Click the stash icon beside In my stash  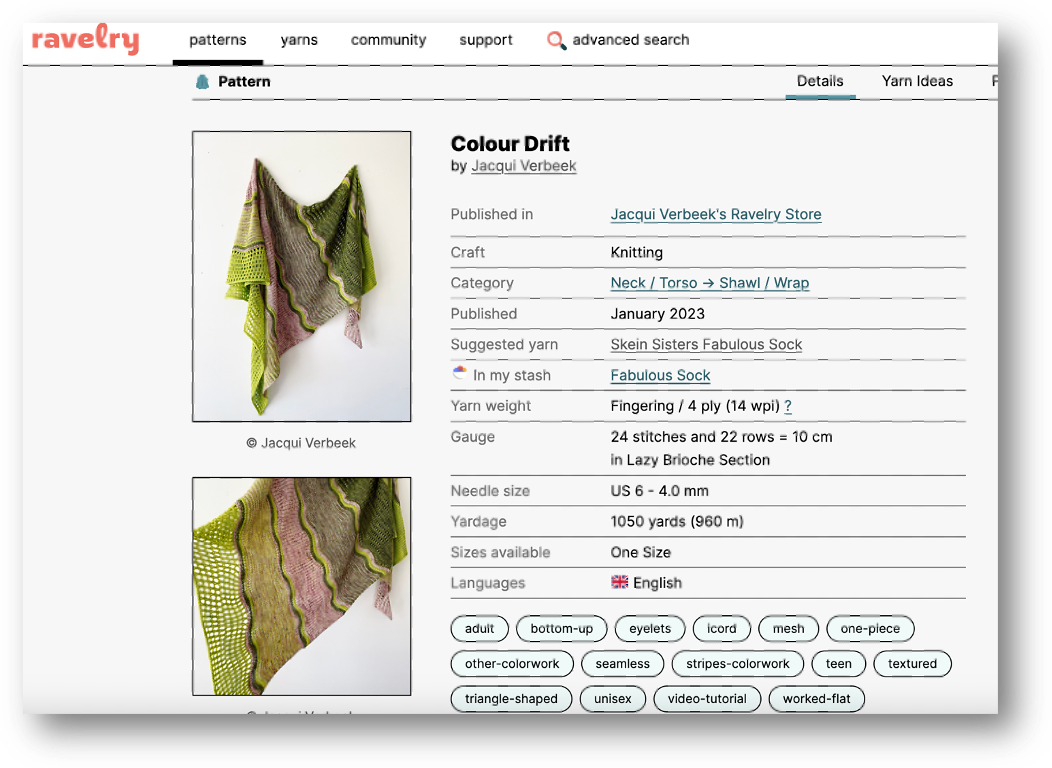(x=460, y=374)
